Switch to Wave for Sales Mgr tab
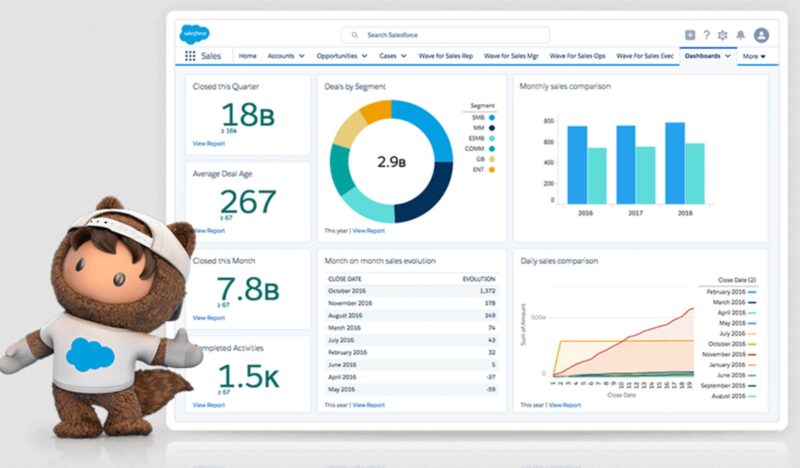Screen dimensions: 800x468 click(x=511, y=56)
